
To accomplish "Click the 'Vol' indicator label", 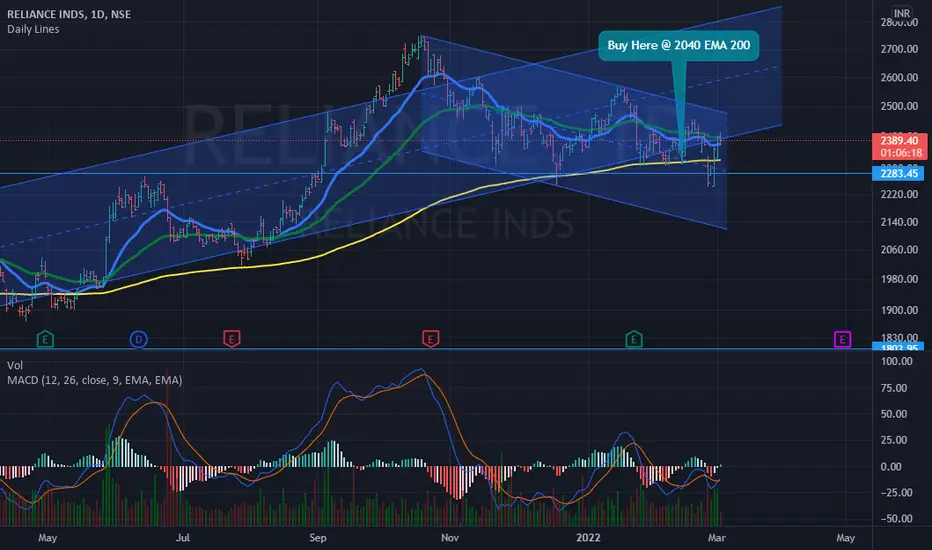I will pos(15,365).
